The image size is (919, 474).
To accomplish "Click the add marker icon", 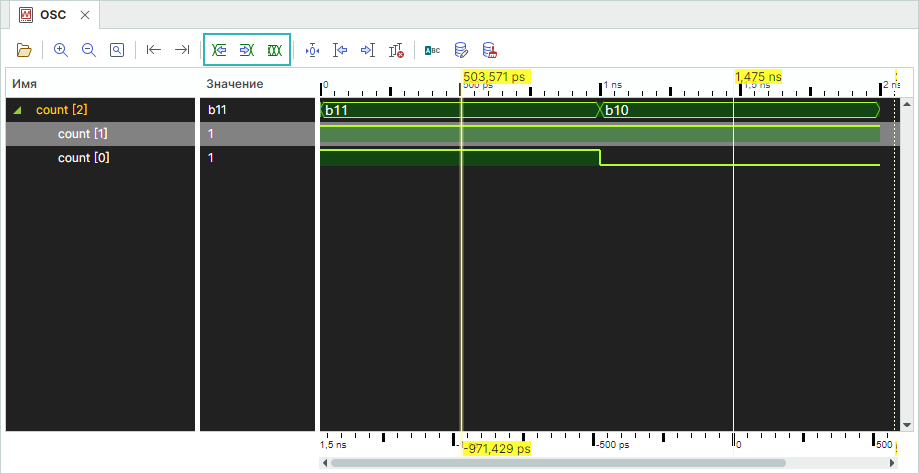I will [312, 50].
